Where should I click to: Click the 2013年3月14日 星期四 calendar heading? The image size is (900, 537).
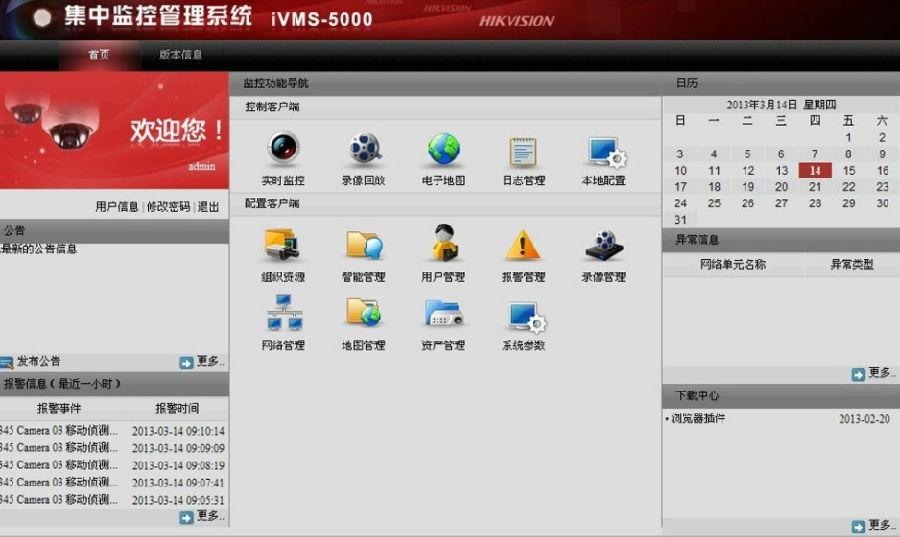click(781, 104)
